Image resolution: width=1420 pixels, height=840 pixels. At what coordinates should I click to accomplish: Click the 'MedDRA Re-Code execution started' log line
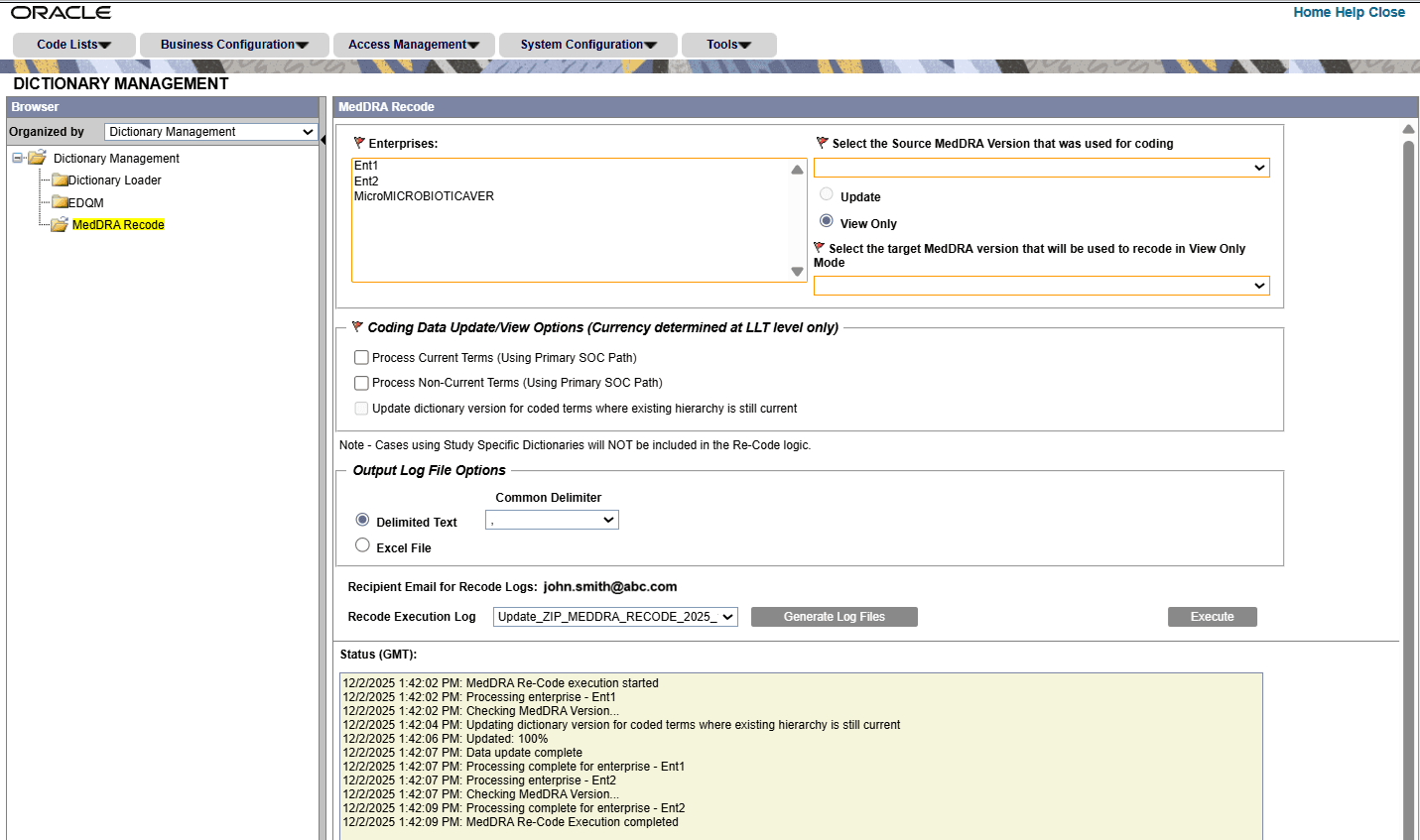pyautogui.click(x=501, y=683)
